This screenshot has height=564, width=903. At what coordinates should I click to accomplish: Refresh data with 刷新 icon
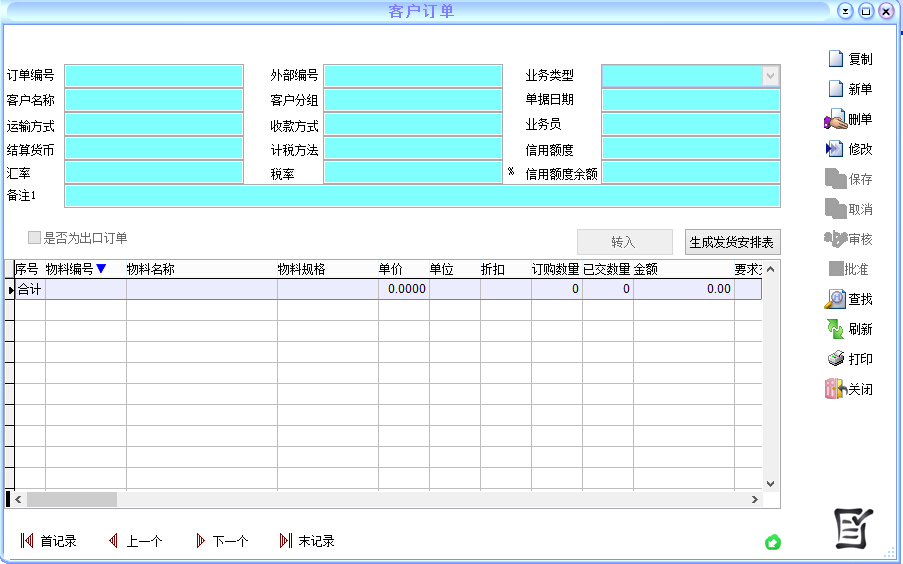[835, 329]
